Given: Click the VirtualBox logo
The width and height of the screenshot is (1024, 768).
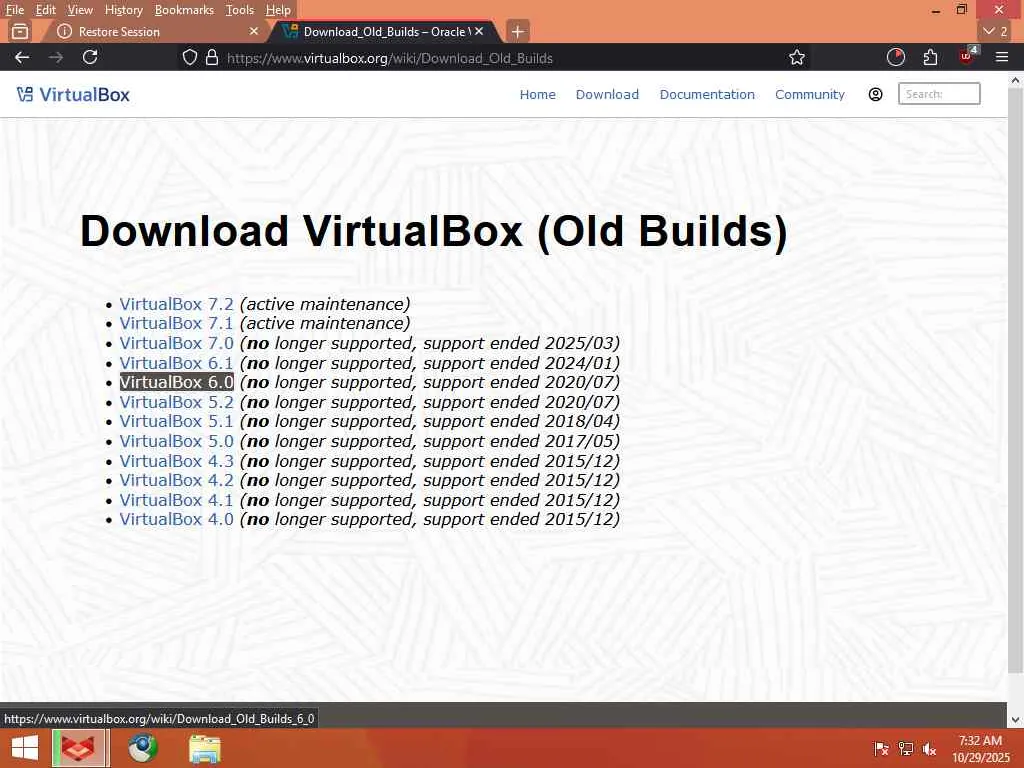Looking at the screenshot, I should [73, 95].
